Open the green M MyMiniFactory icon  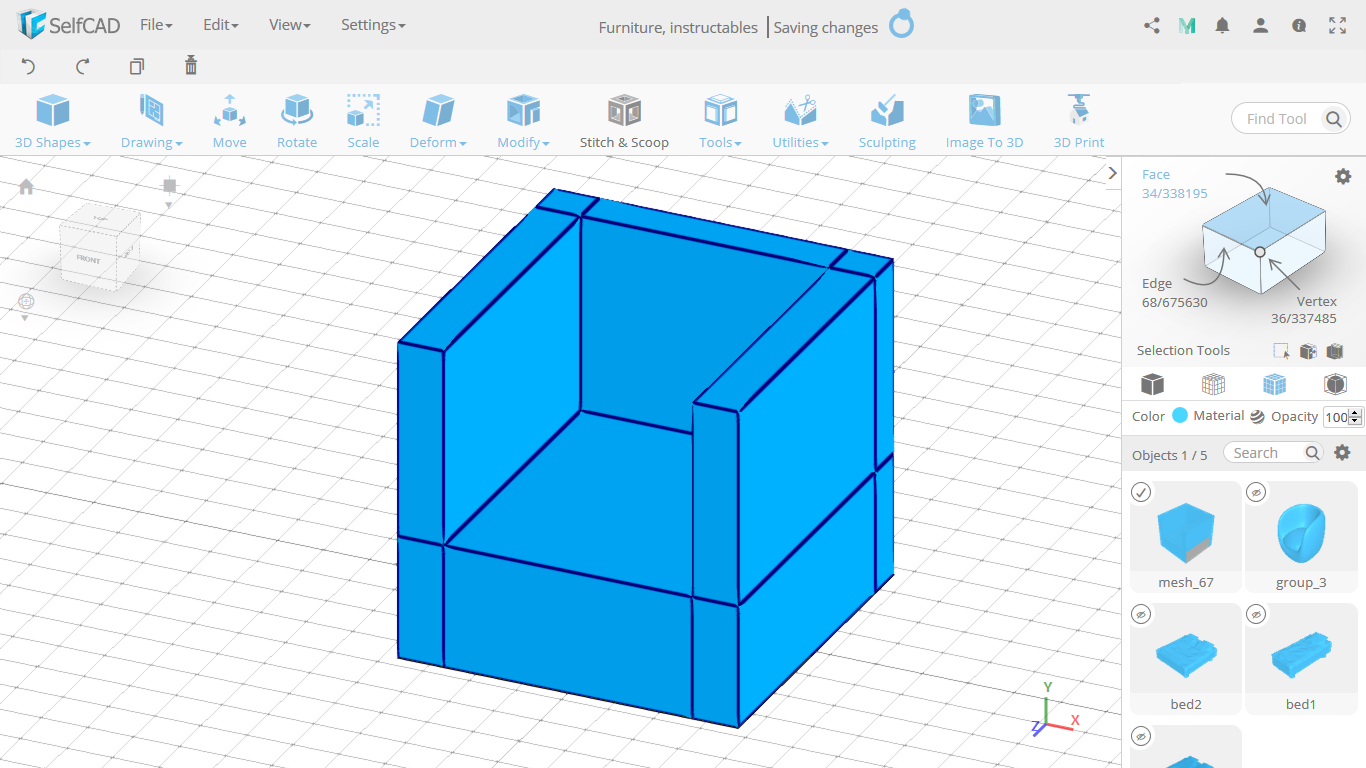(1187, 26)
